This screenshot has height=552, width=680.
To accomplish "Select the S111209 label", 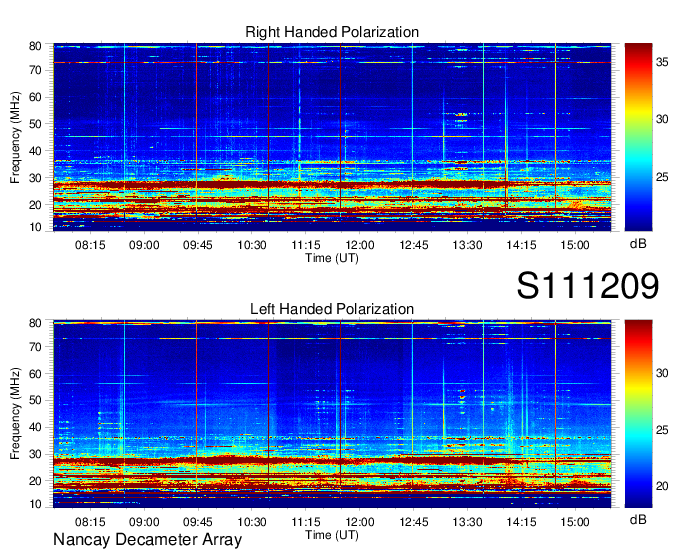I will 588,286.
